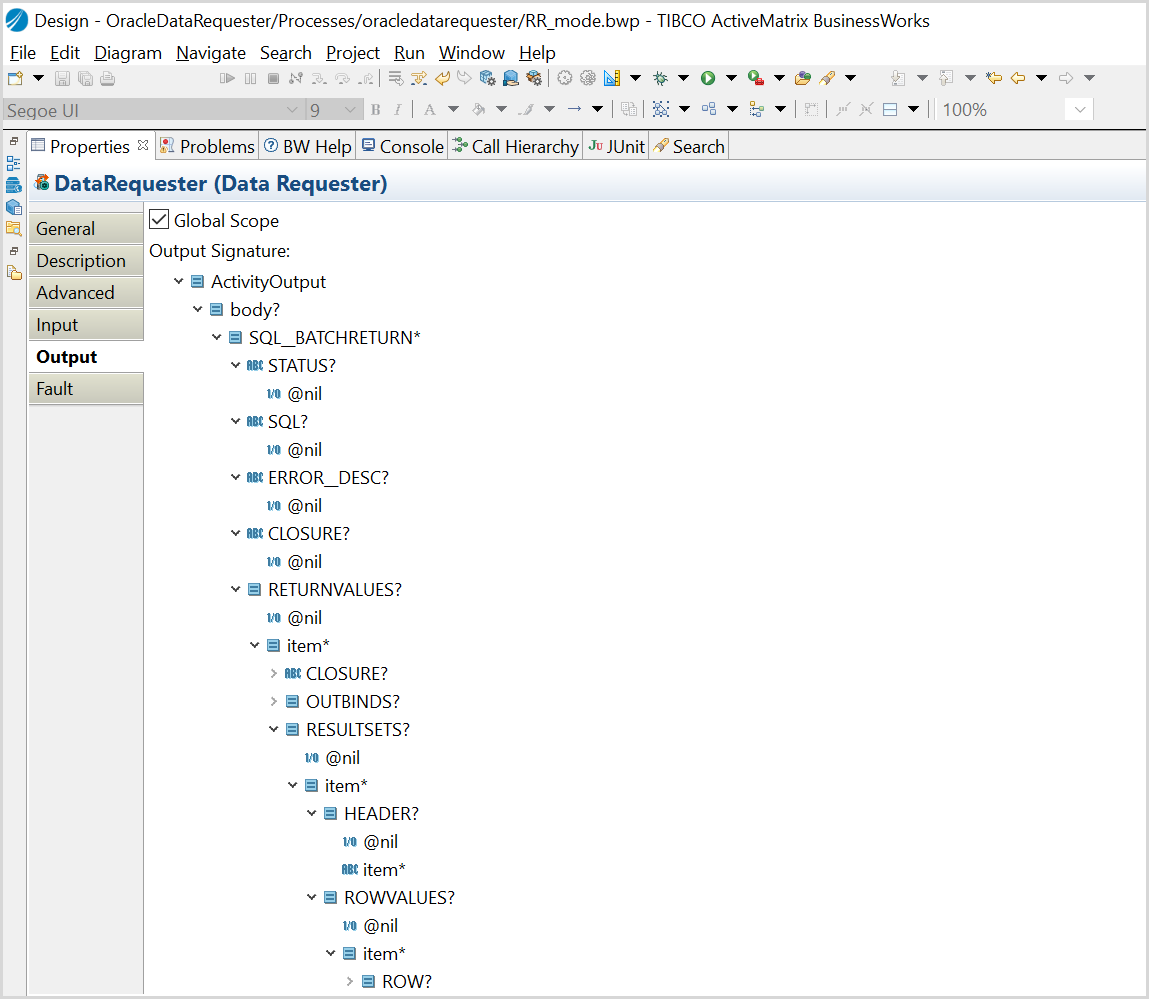Image resolution: width=1149 pixels, height=999 pixels.
Task: Open the outline view icon in left sidebar
Action: pyautogui.click(x=14, y=164)
